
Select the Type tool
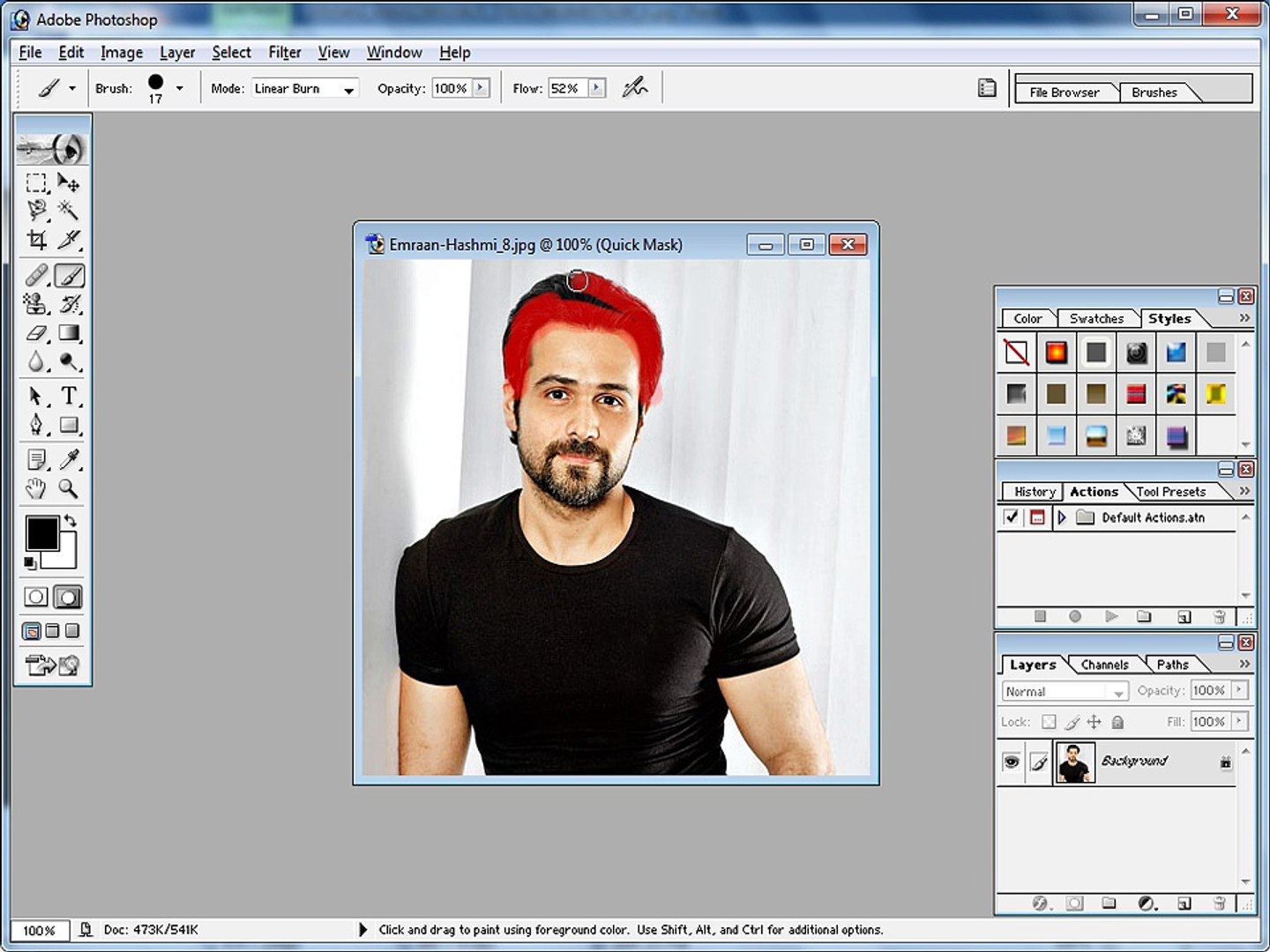tap(69, 396)
